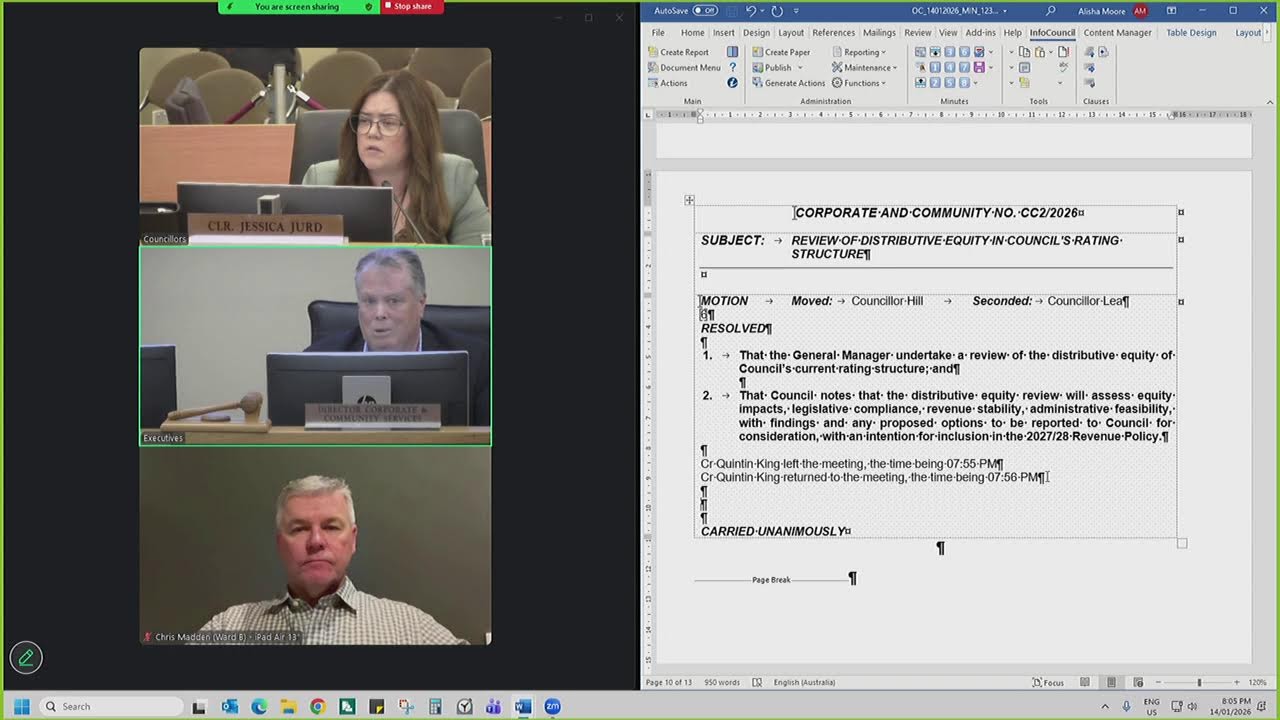The height and width of the screenshot is (720, 1280).
Task: Click the Zoom Stop share button
Action: click(x=412, y=6)
